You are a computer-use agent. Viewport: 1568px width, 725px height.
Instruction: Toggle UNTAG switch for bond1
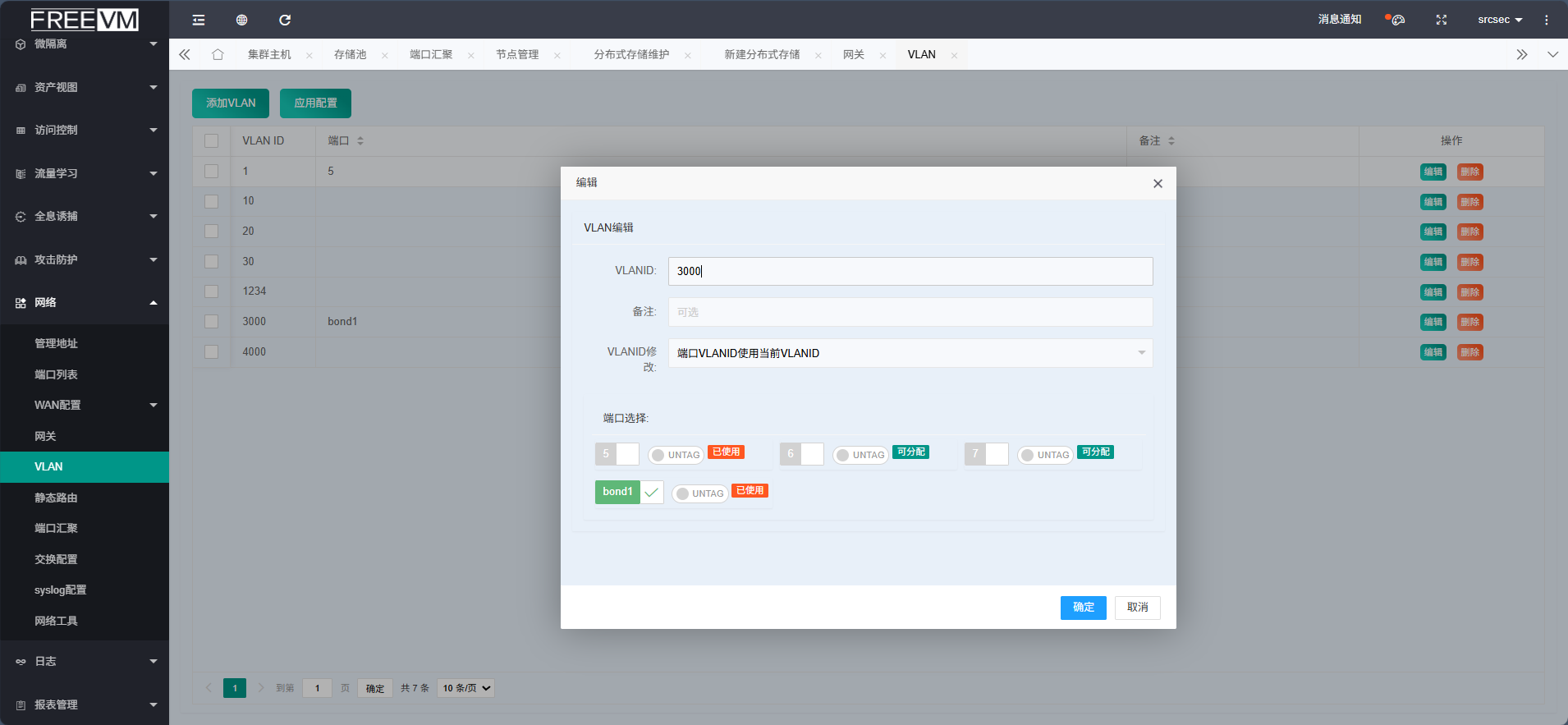click(x=699, y=493)
